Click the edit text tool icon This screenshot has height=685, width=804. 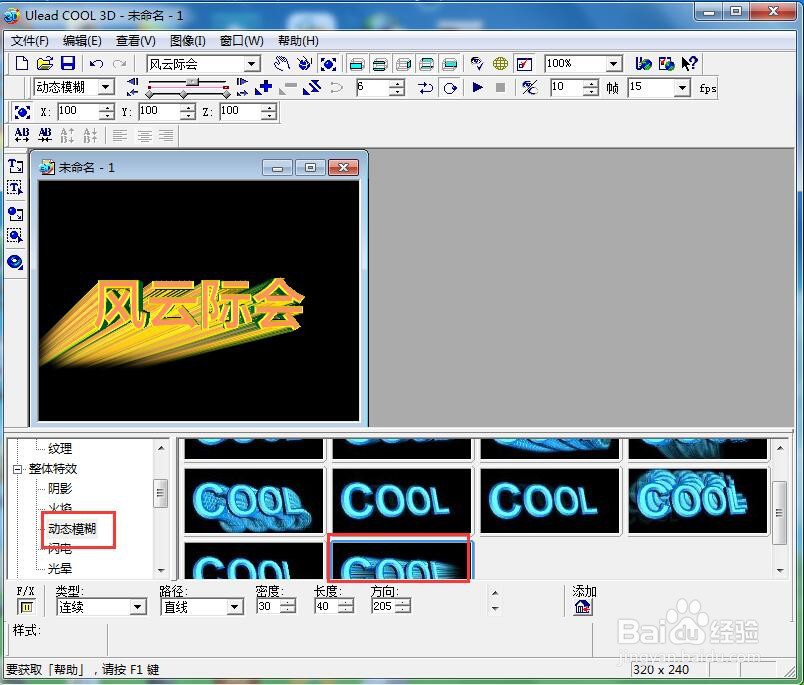15,189
